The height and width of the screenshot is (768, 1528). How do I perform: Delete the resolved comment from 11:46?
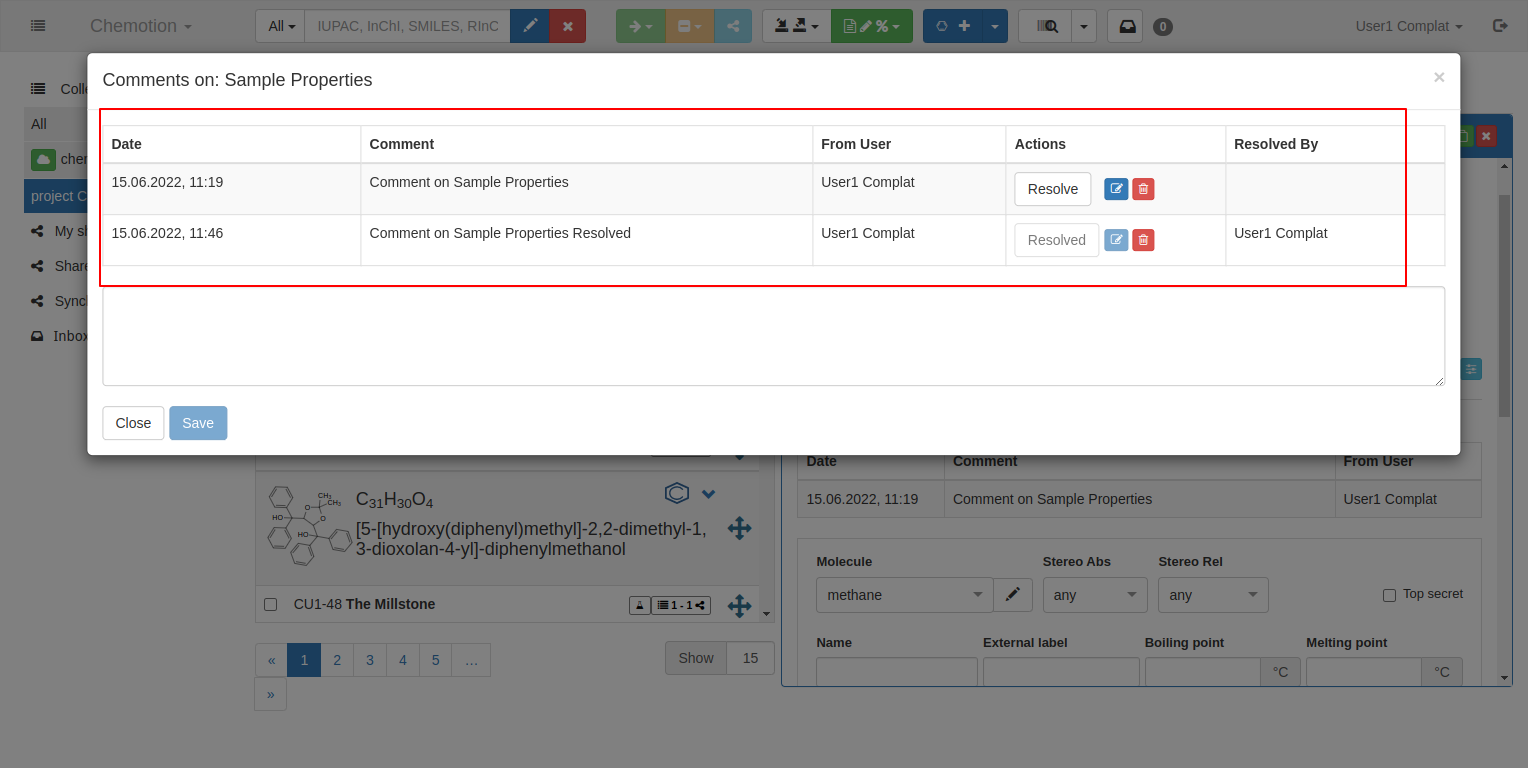[x=1143, y=240]
